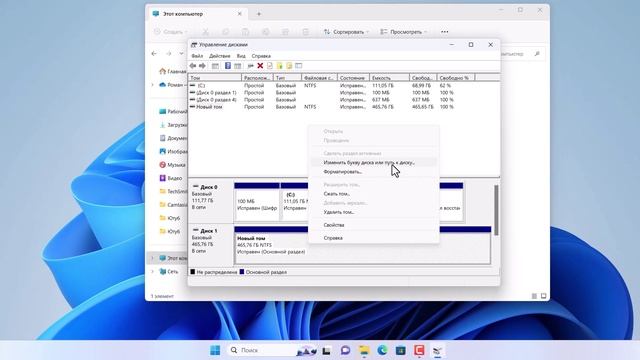The height and width of the screenshot is (360, 640).
Task: Open Главная in Explorer sidebar
Action: click(x=172, y=71)
